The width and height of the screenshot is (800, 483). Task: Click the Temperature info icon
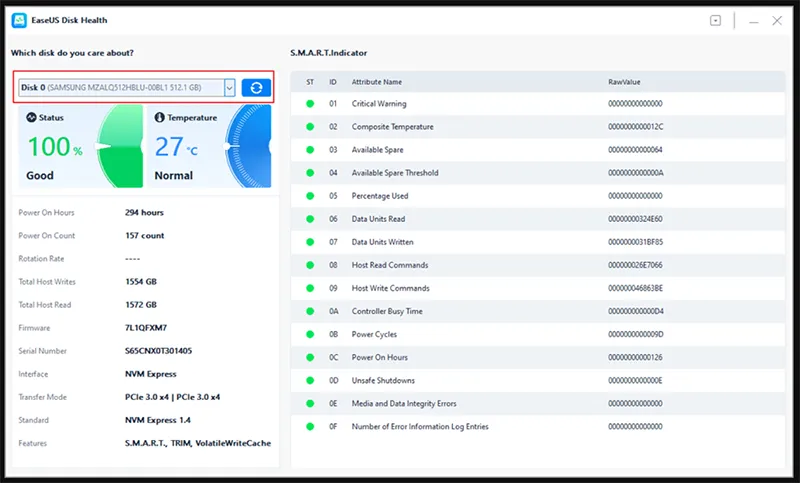159,117
